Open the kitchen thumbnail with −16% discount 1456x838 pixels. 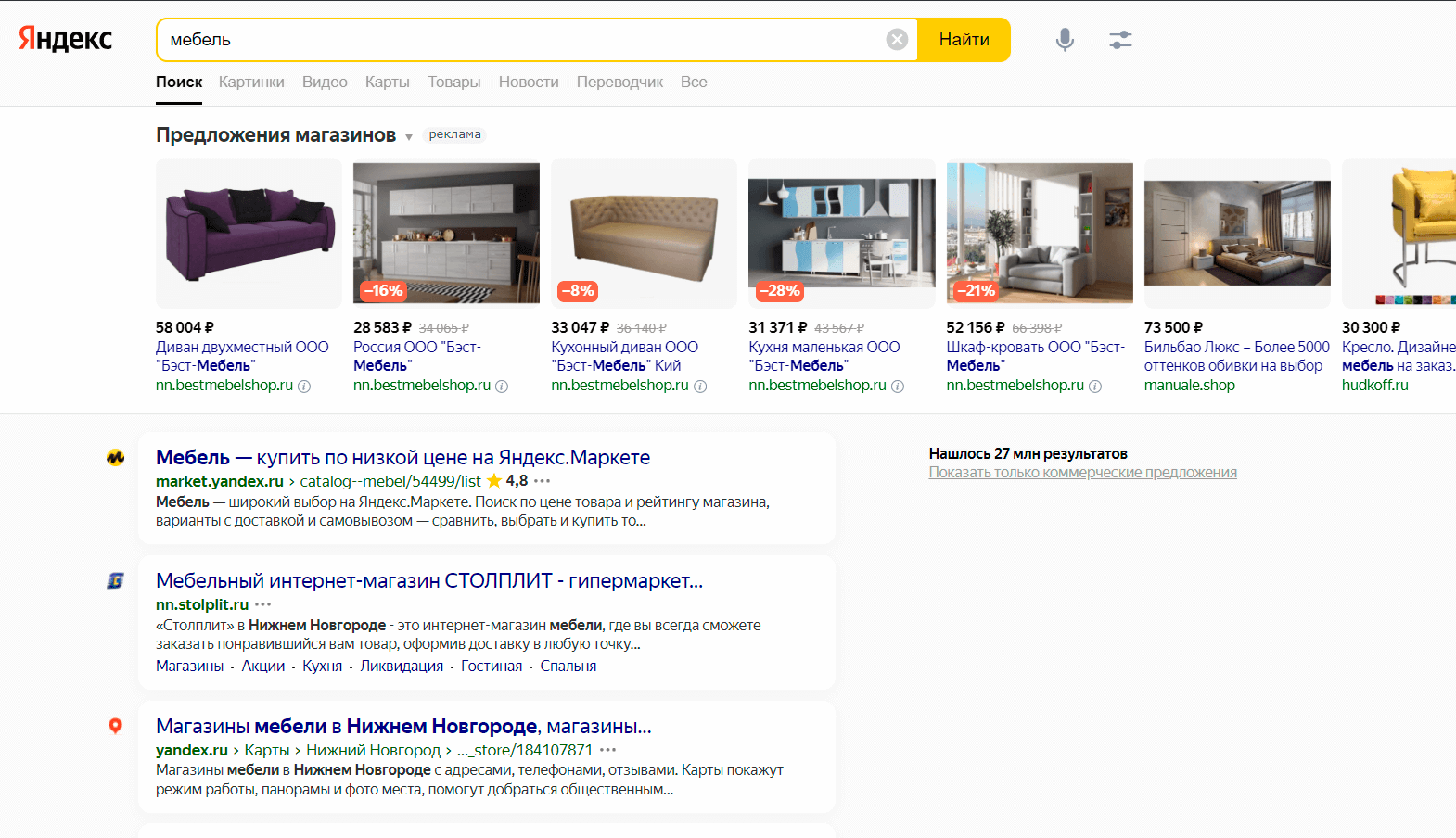446,233
